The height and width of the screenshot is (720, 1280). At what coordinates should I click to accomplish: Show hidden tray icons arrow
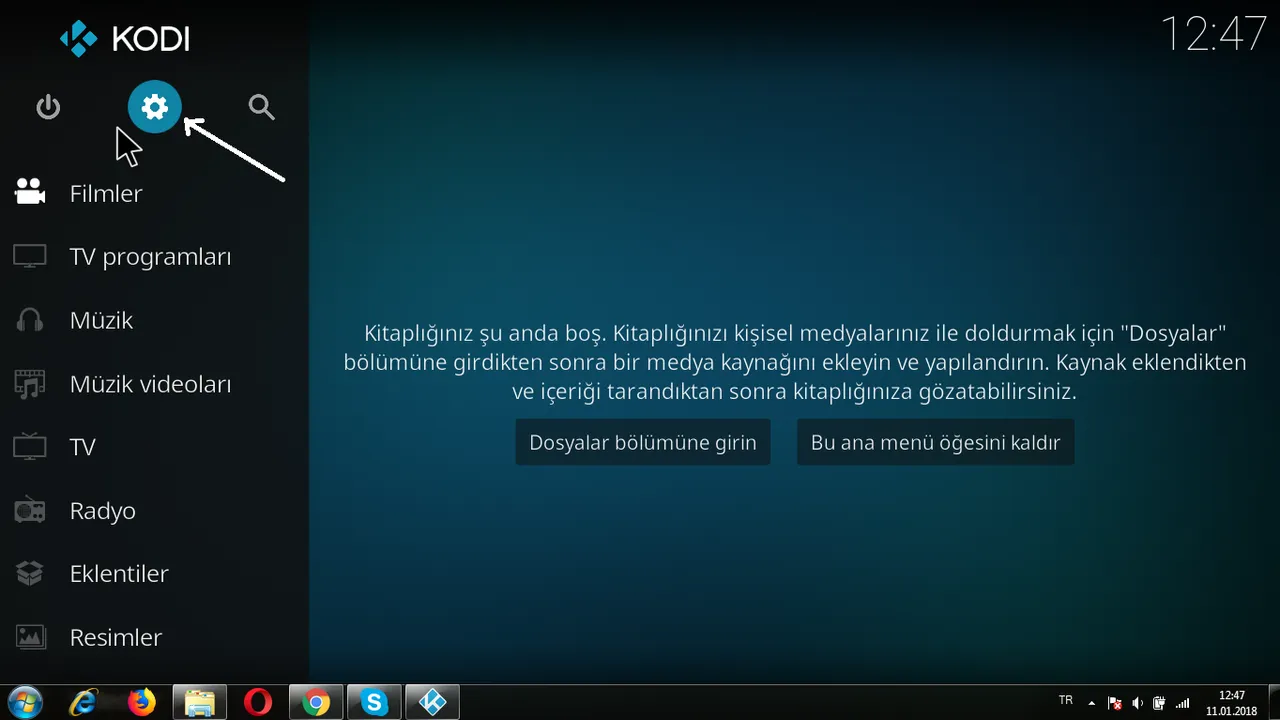pos(1092,703)
